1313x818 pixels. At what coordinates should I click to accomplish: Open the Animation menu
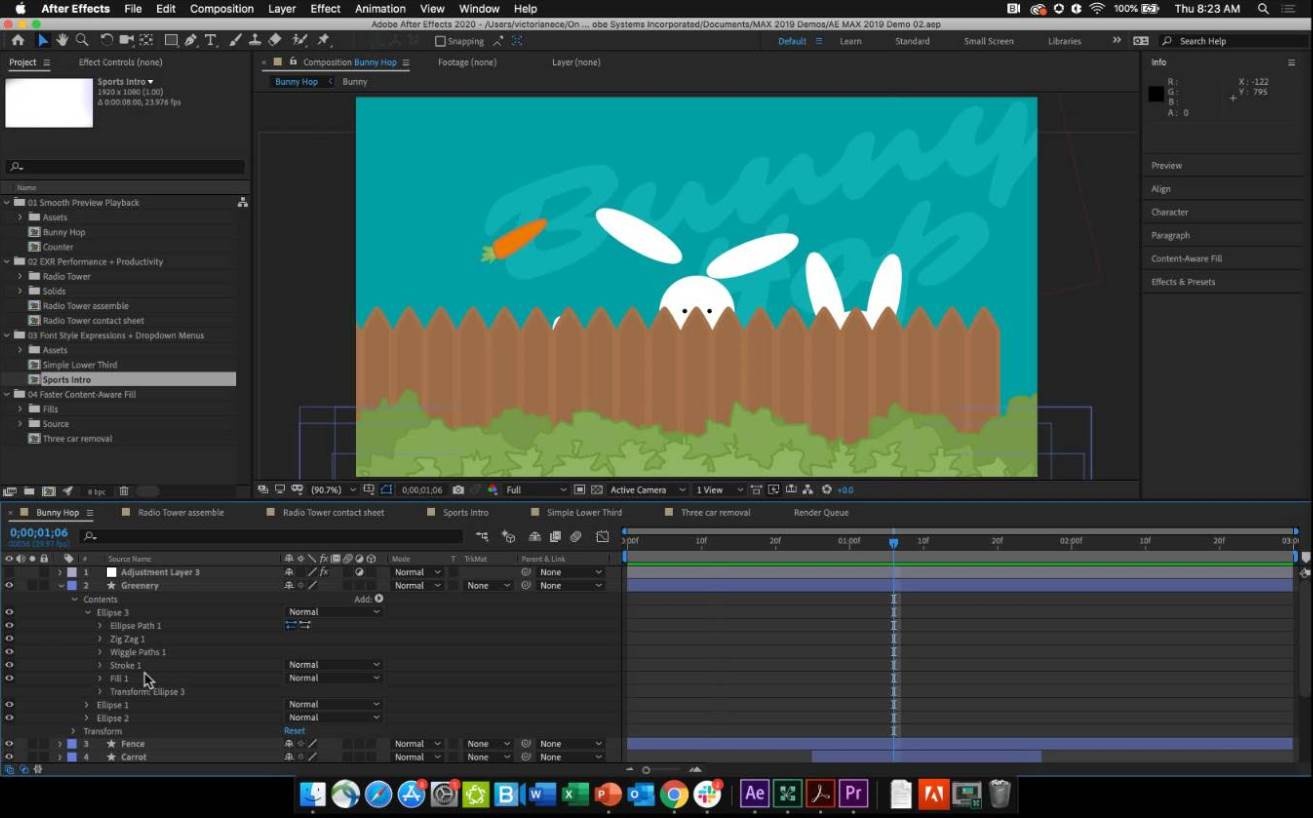[x=380, y=9]
